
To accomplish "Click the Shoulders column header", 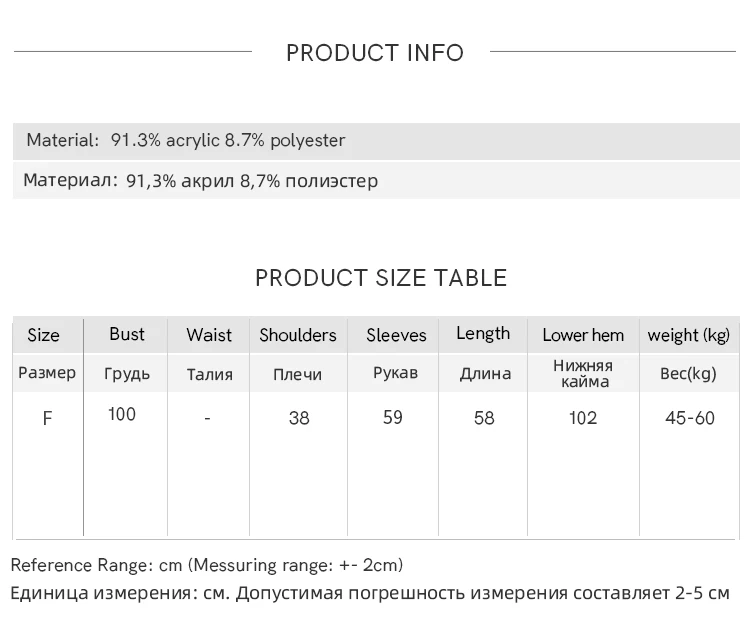I will (x=298, y=335).
